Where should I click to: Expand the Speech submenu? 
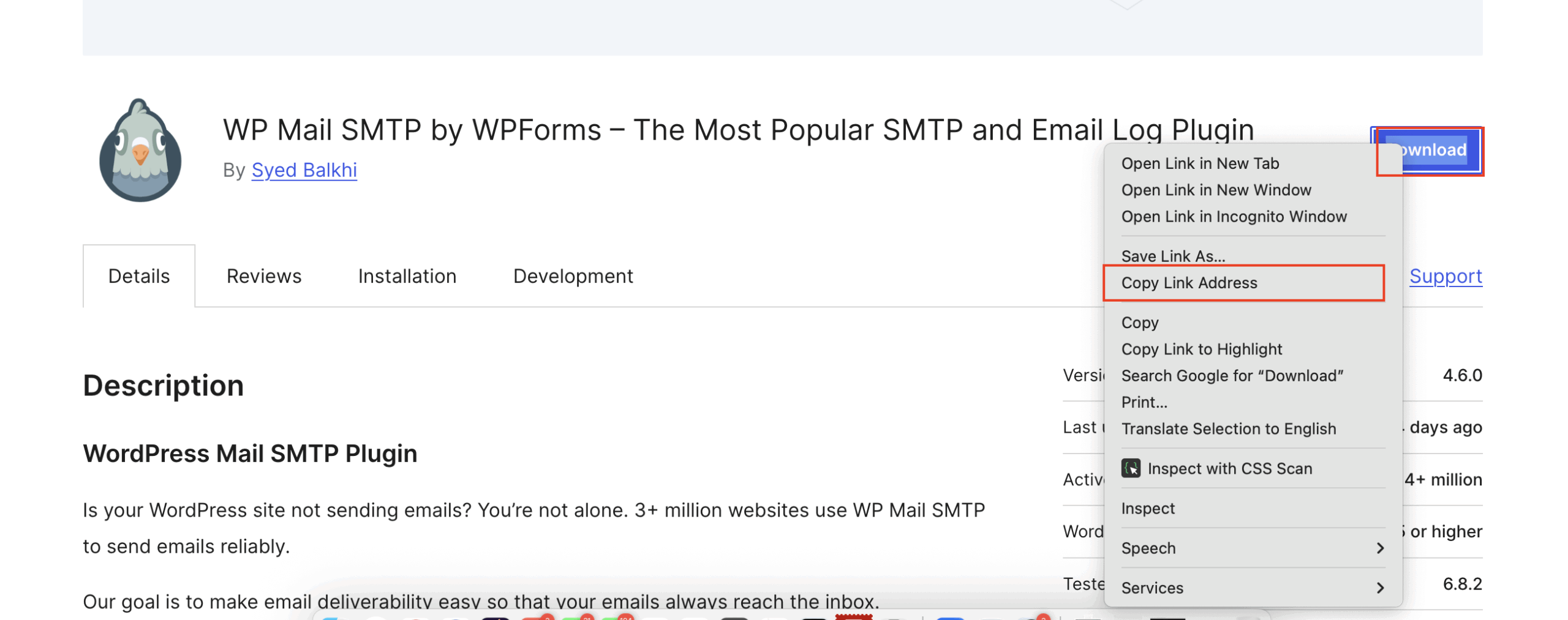(x=1148, y=548)
